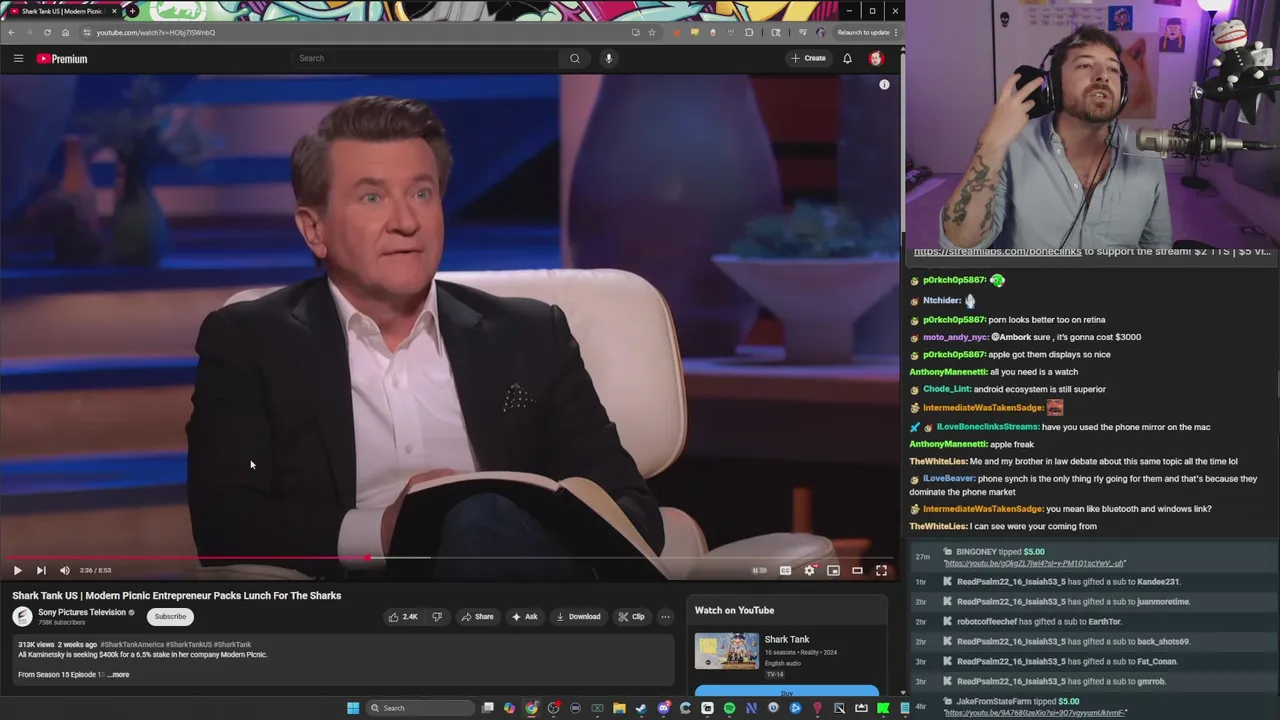This screenshot has height=720, width=1280.
Task: Click Windows taskbar Search box
Action: point(420,708)
